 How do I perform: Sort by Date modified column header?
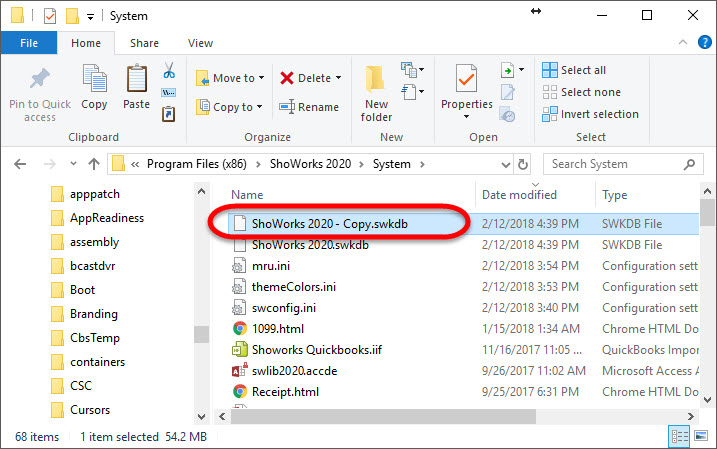click(519, 195)
